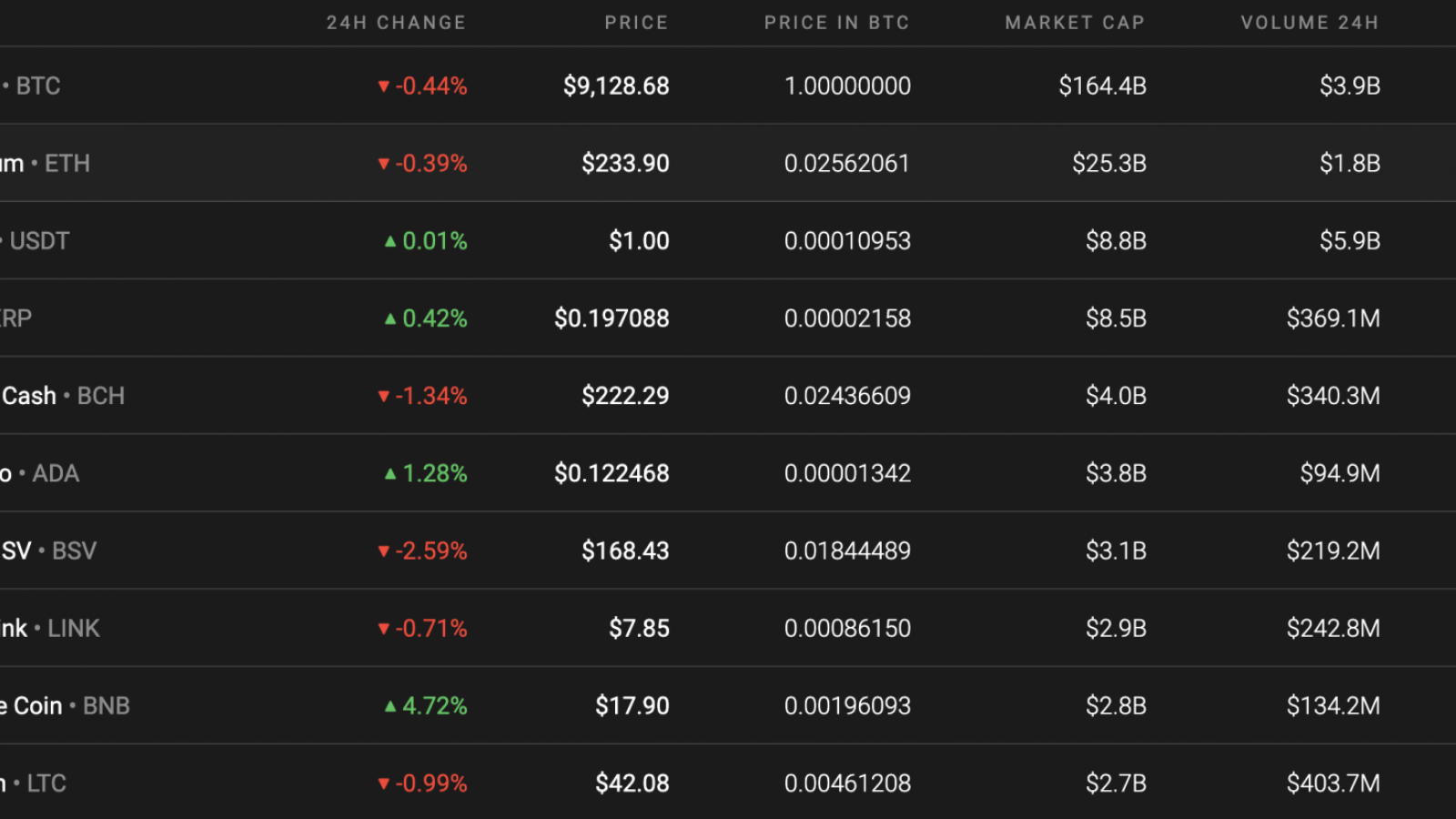This screenshot has width=1456, height=819.
Task: Select the $369.1M volume value
Action: 1333,318
